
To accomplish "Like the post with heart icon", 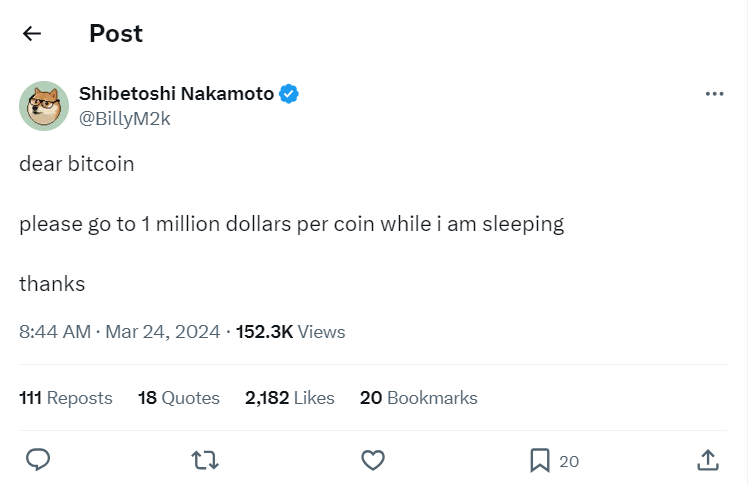I will click(x=372, y=460).
